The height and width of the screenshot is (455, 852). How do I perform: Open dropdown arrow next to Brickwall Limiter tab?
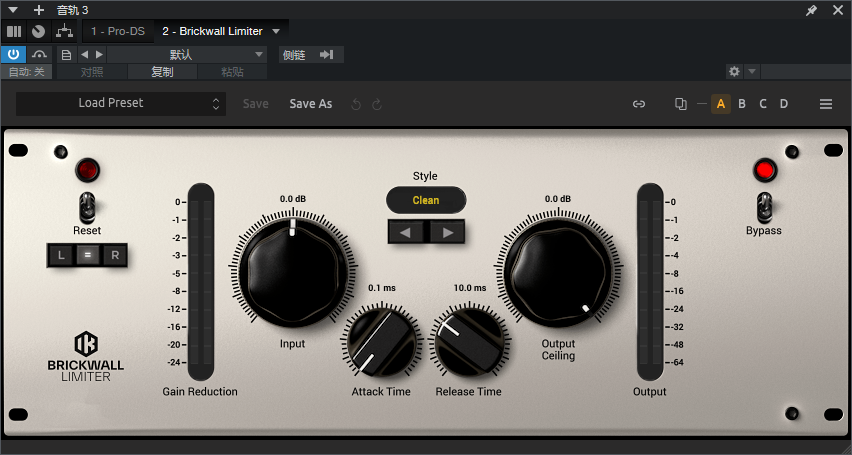[x=276, y=32]
